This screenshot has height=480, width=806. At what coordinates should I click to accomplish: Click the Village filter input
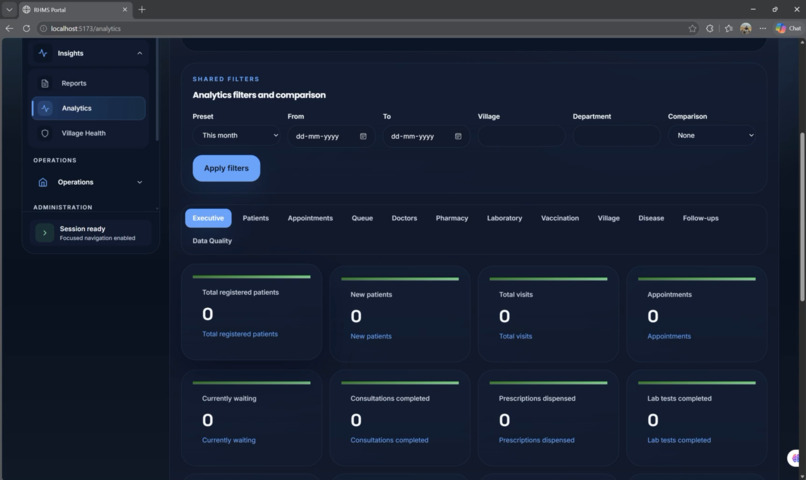tap(521, 136)
